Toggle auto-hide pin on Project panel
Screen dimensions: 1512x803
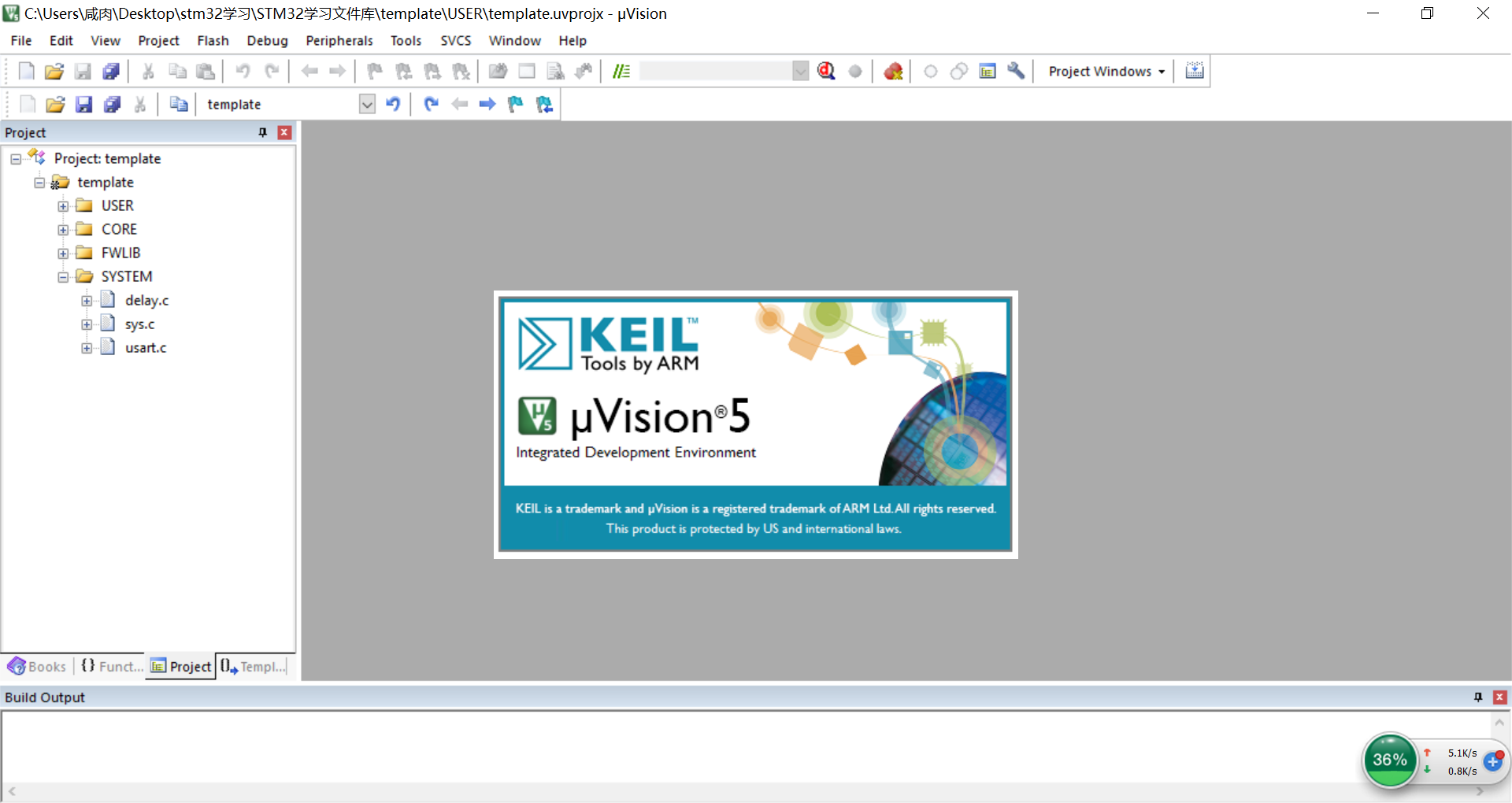click(263, 132)
